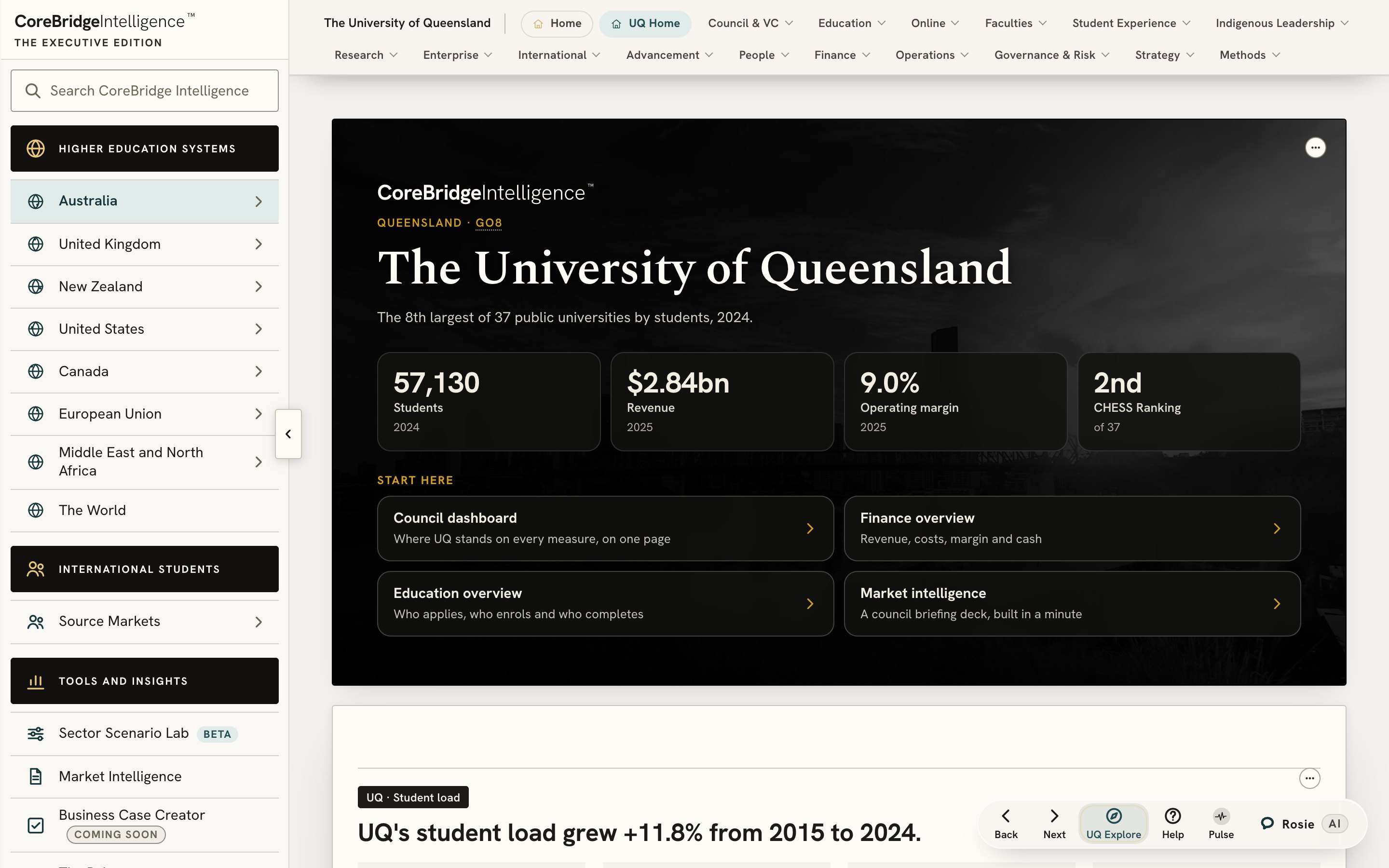
Task: Expand the Indigenous Leadership menu
Action: [x=1282, y=24]
